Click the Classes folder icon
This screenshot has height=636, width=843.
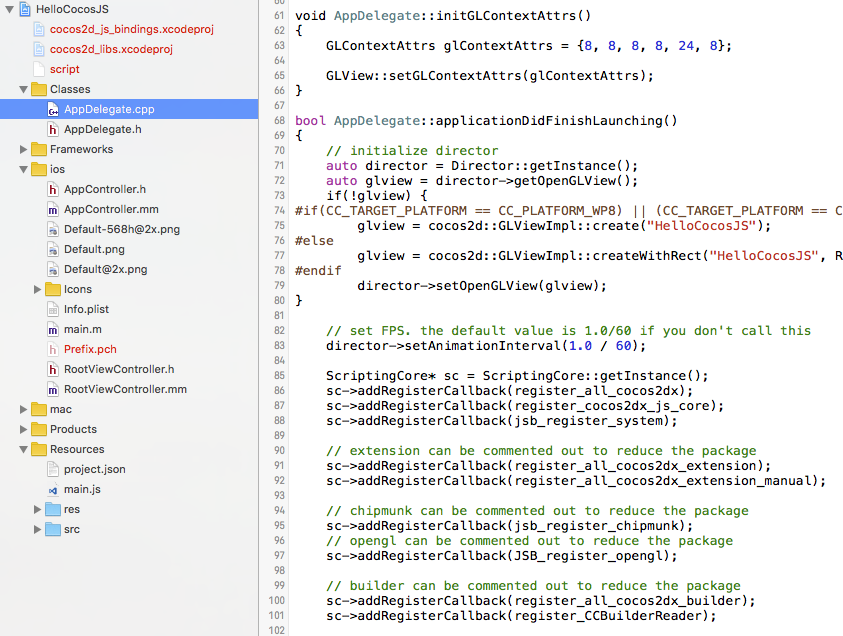[39, 89]
